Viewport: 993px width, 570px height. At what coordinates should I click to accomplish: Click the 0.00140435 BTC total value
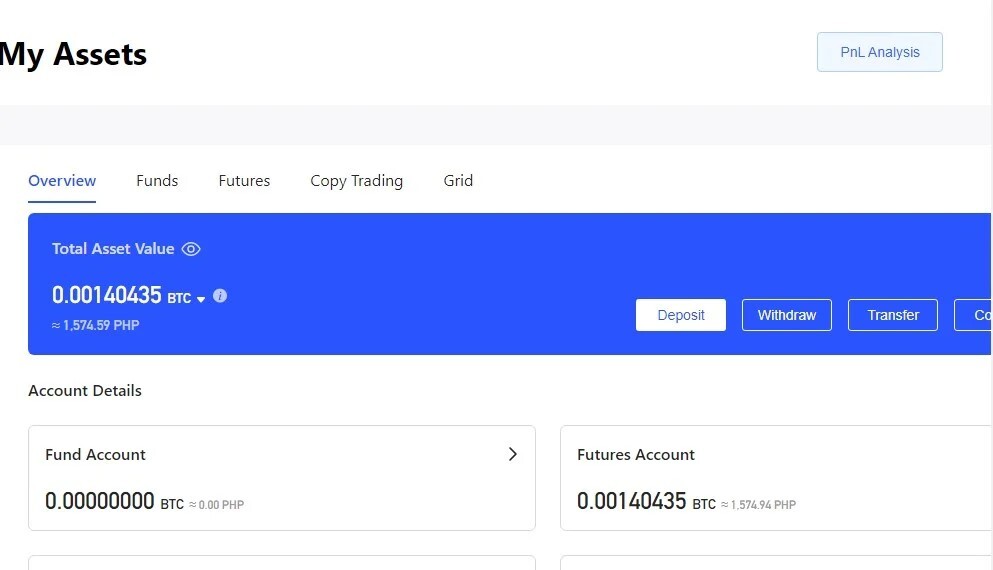coord(122,295)
